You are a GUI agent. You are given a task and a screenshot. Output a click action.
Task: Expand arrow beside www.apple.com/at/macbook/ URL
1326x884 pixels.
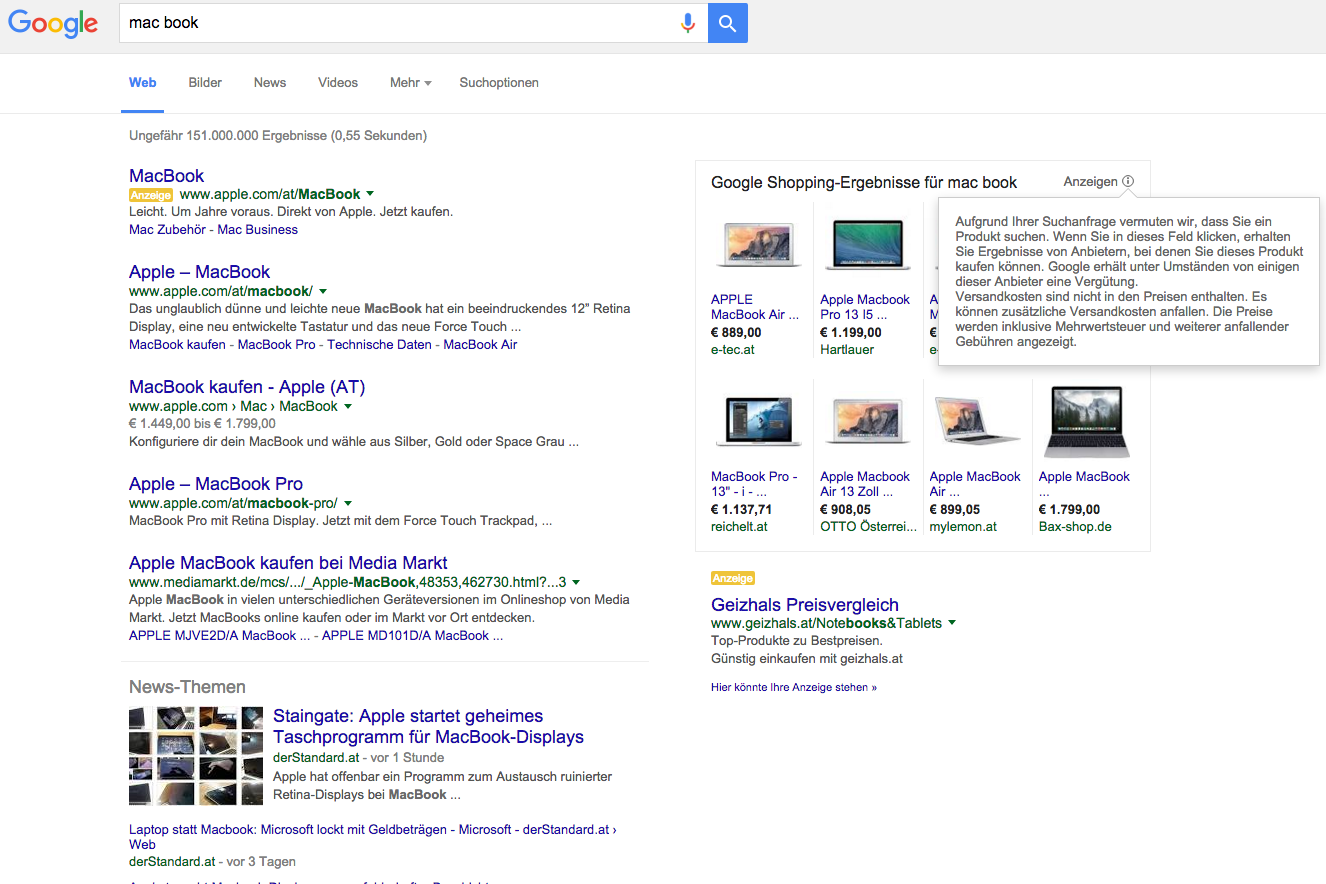(x=321, y=291)
